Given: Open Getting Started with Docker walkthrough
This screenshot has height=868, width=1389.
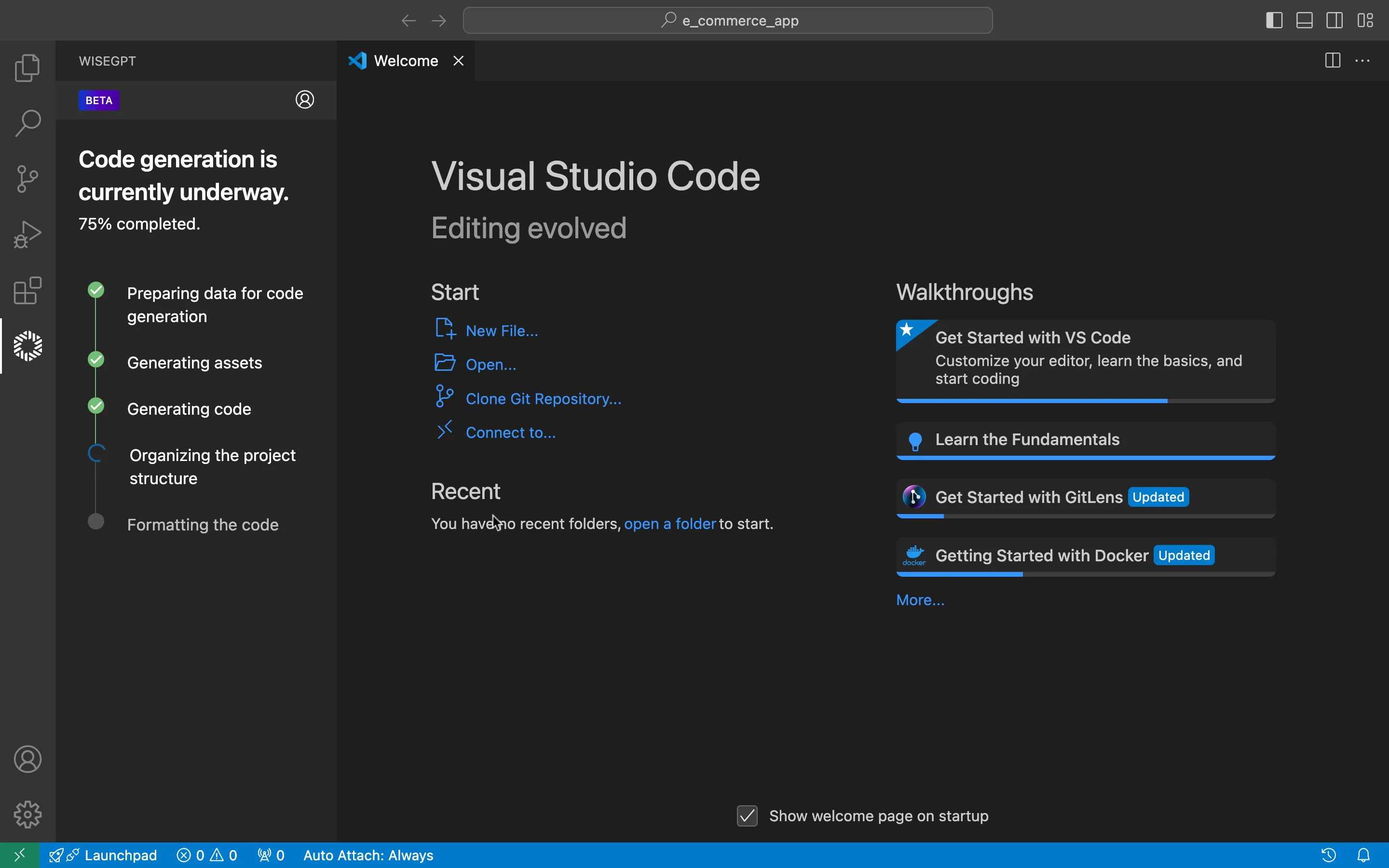Looking at the screenshot, I should point(1085,556).
